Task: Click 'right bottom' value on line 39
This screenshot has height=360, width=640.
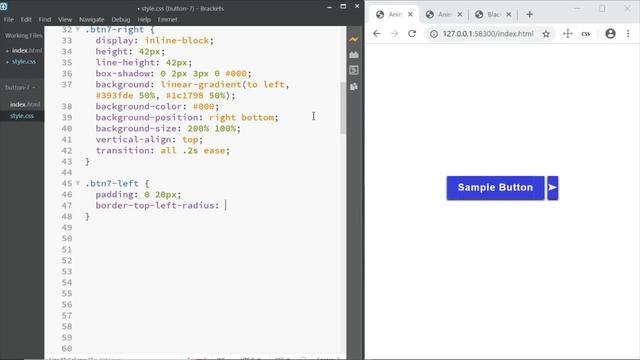Action: [241, 118]
